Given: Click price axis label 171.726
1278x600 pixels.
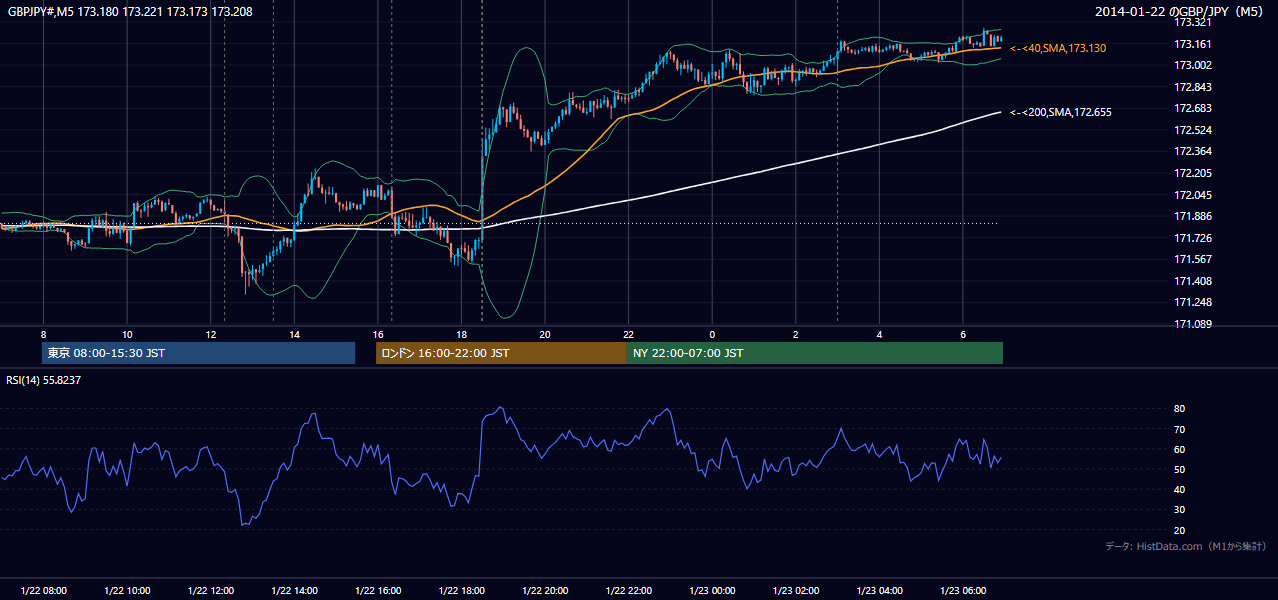Looking at the screenshot, I should pos(1192,238).
